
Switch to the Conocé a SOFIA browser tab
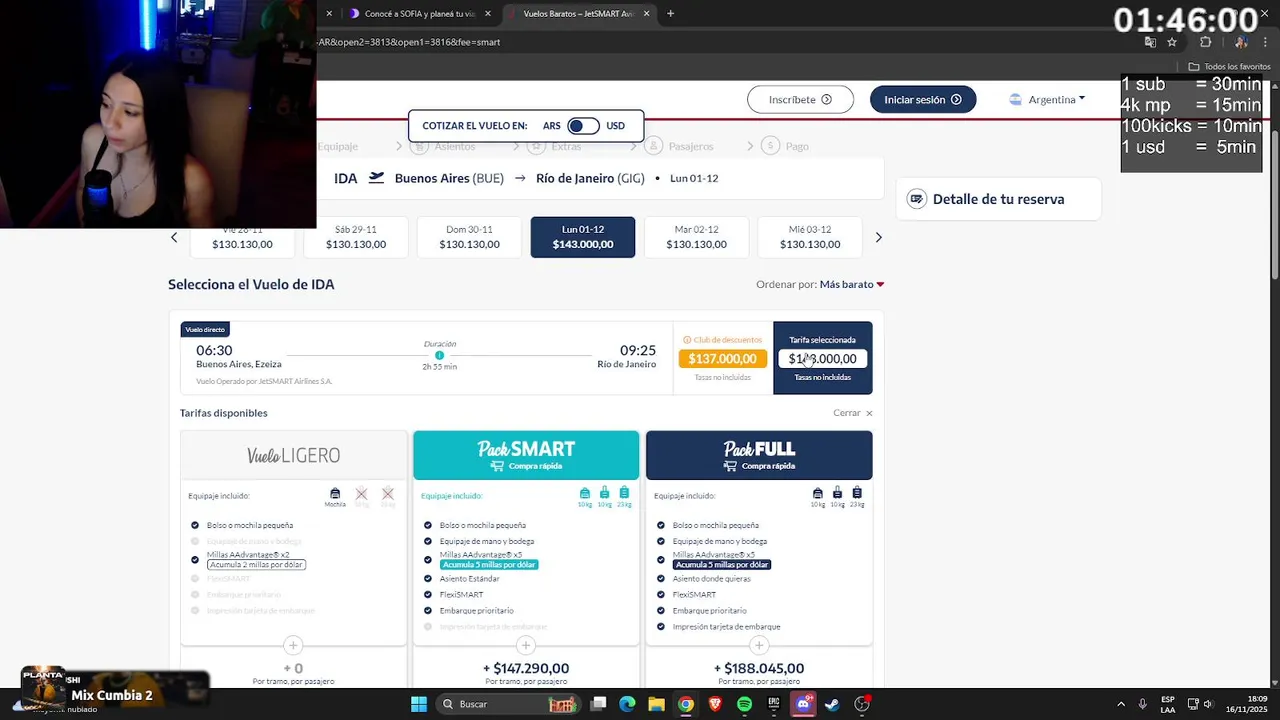point(418,14)
